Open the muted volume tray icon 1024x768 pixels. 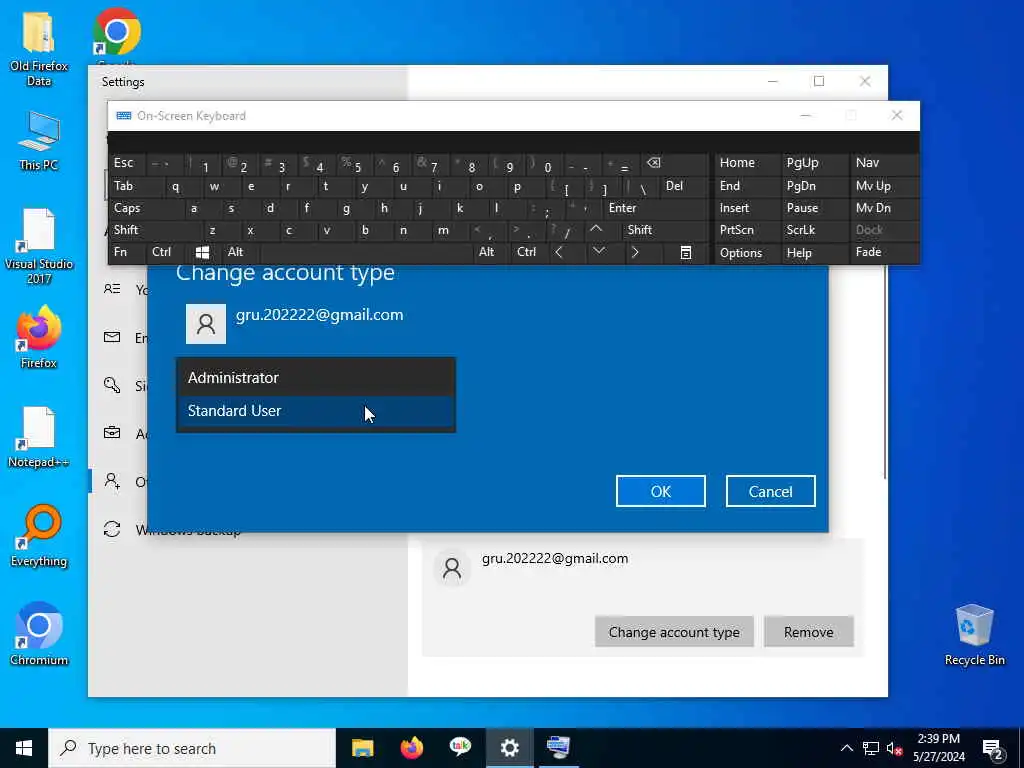pyautogui.click(x=895, y=748)
